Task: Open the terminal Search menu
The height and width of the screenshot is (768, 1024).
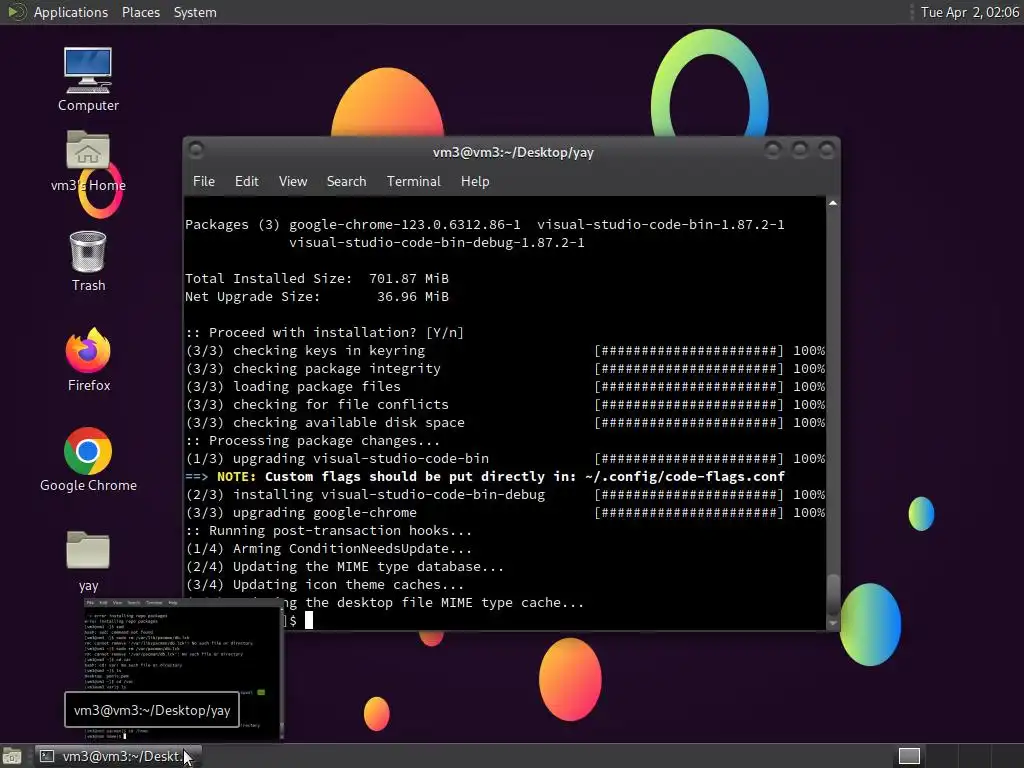Action: click(346, 182)
